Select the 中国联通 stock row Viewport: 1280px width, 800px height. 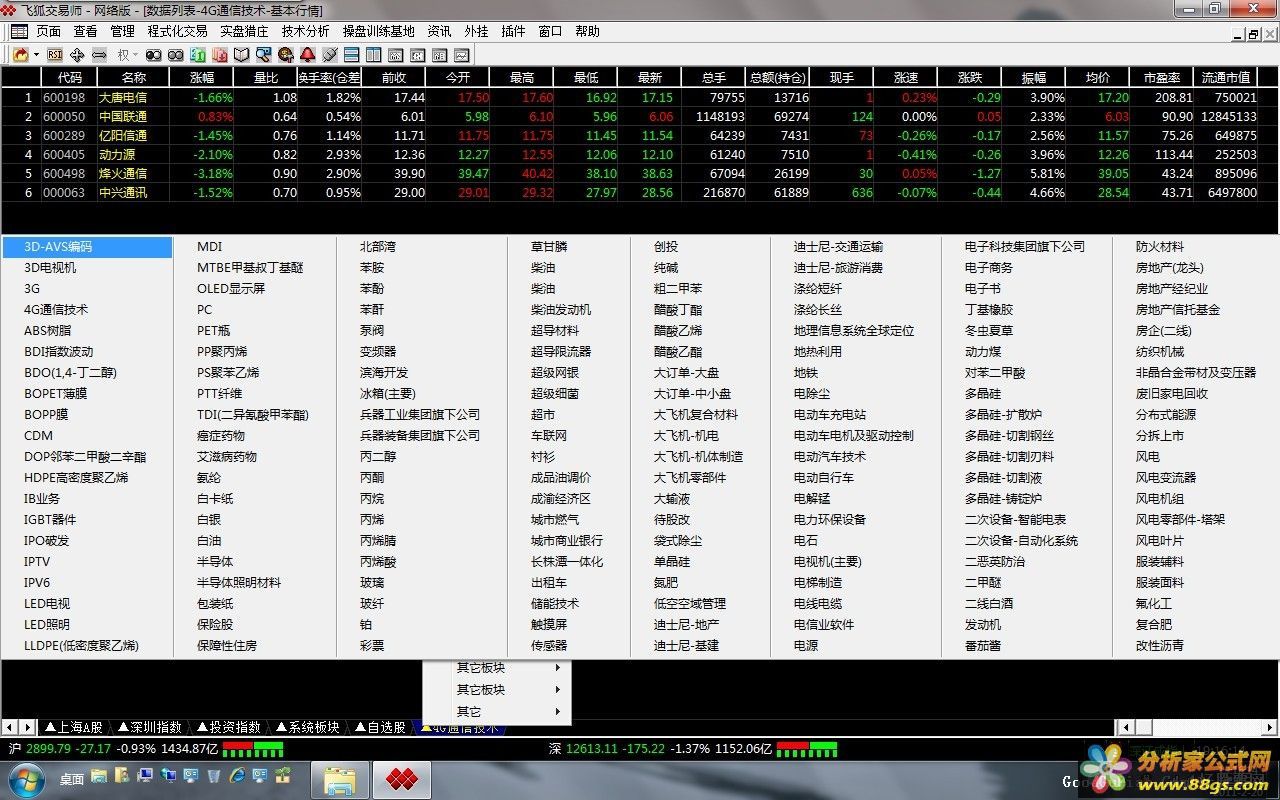coord(640,116)
